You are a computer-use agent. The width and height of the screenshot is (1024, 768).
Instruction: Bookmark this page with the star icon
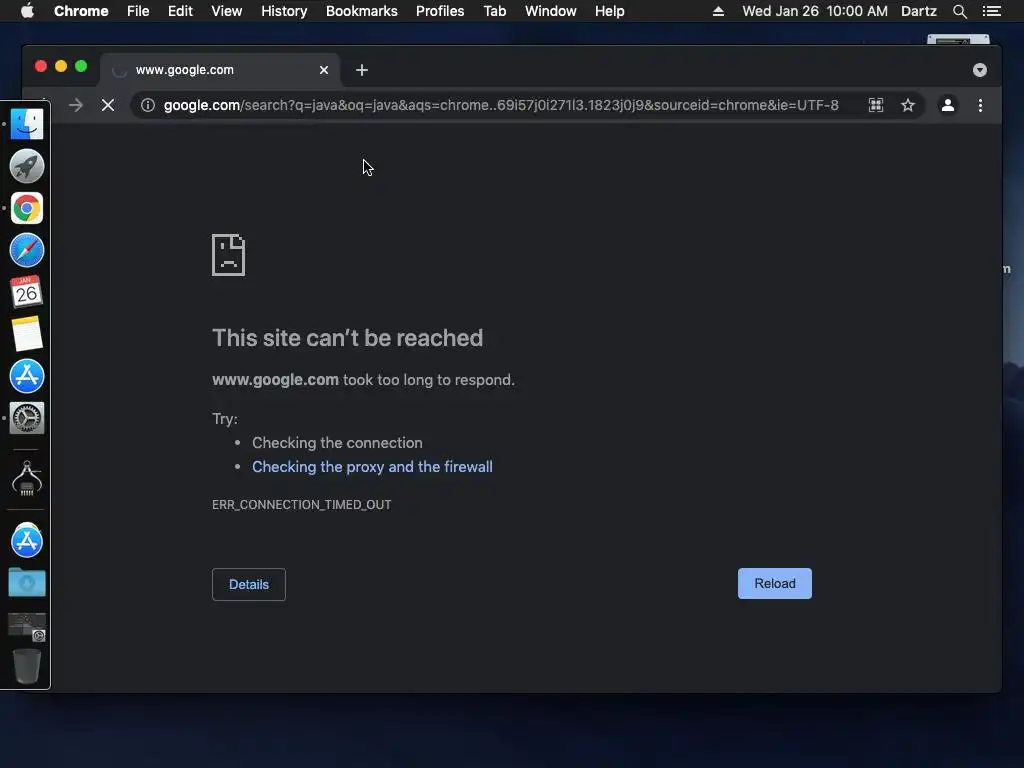(x=908, y=105)
